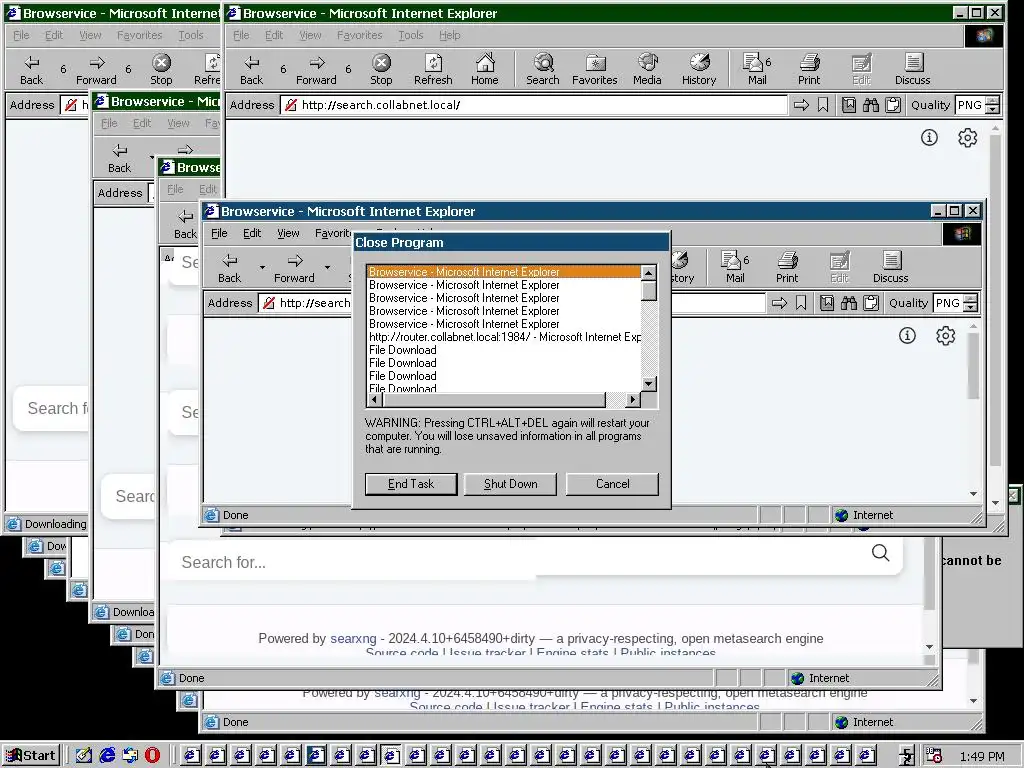
Task: Click the clipboard icon in top window address row
Action: tap(893, 104)
